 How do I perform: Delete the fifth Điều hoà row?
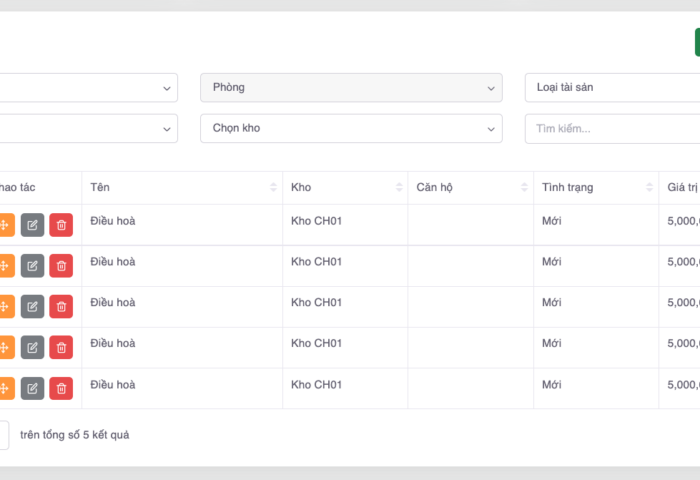pyautogui.click(x=61, y=388)
